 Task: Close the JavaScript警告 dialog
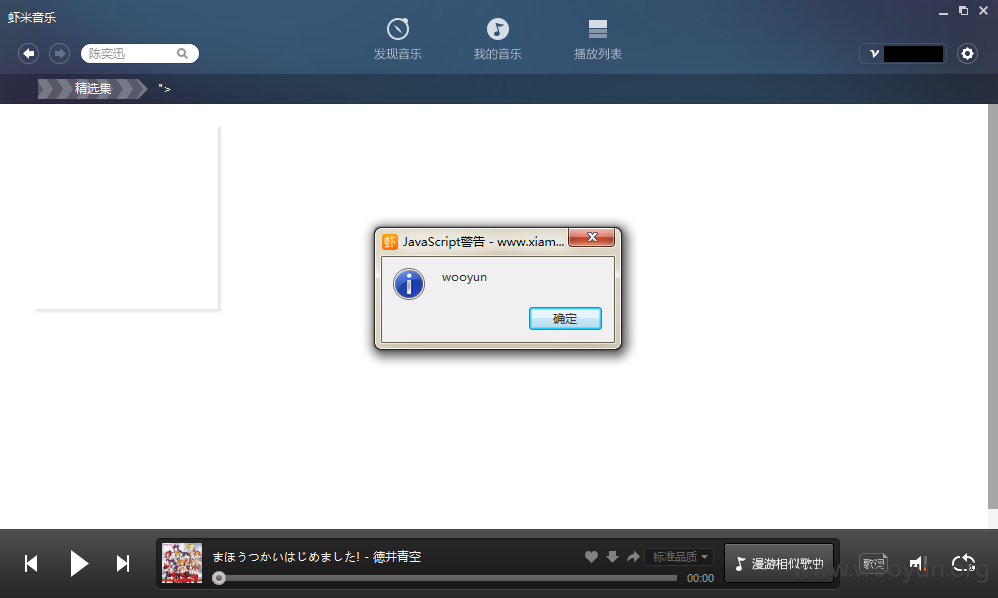(592, 237)
